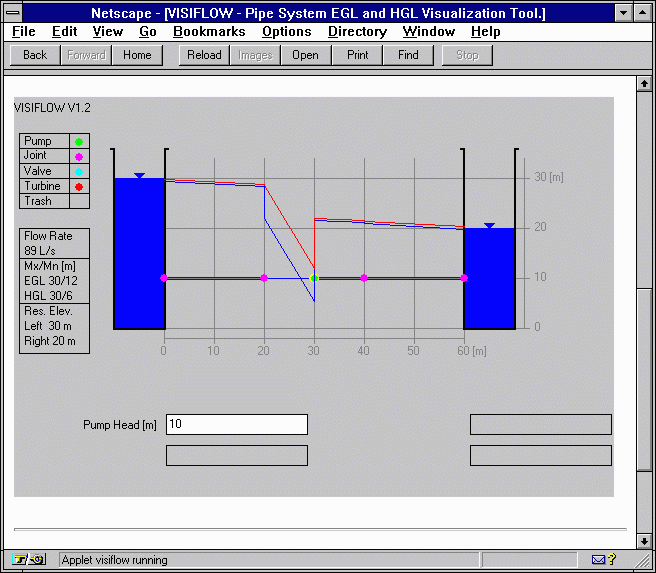This screenshot has width=656, height=573.
Task: Open the mail envelope icon in status bar
Action: 598,560
